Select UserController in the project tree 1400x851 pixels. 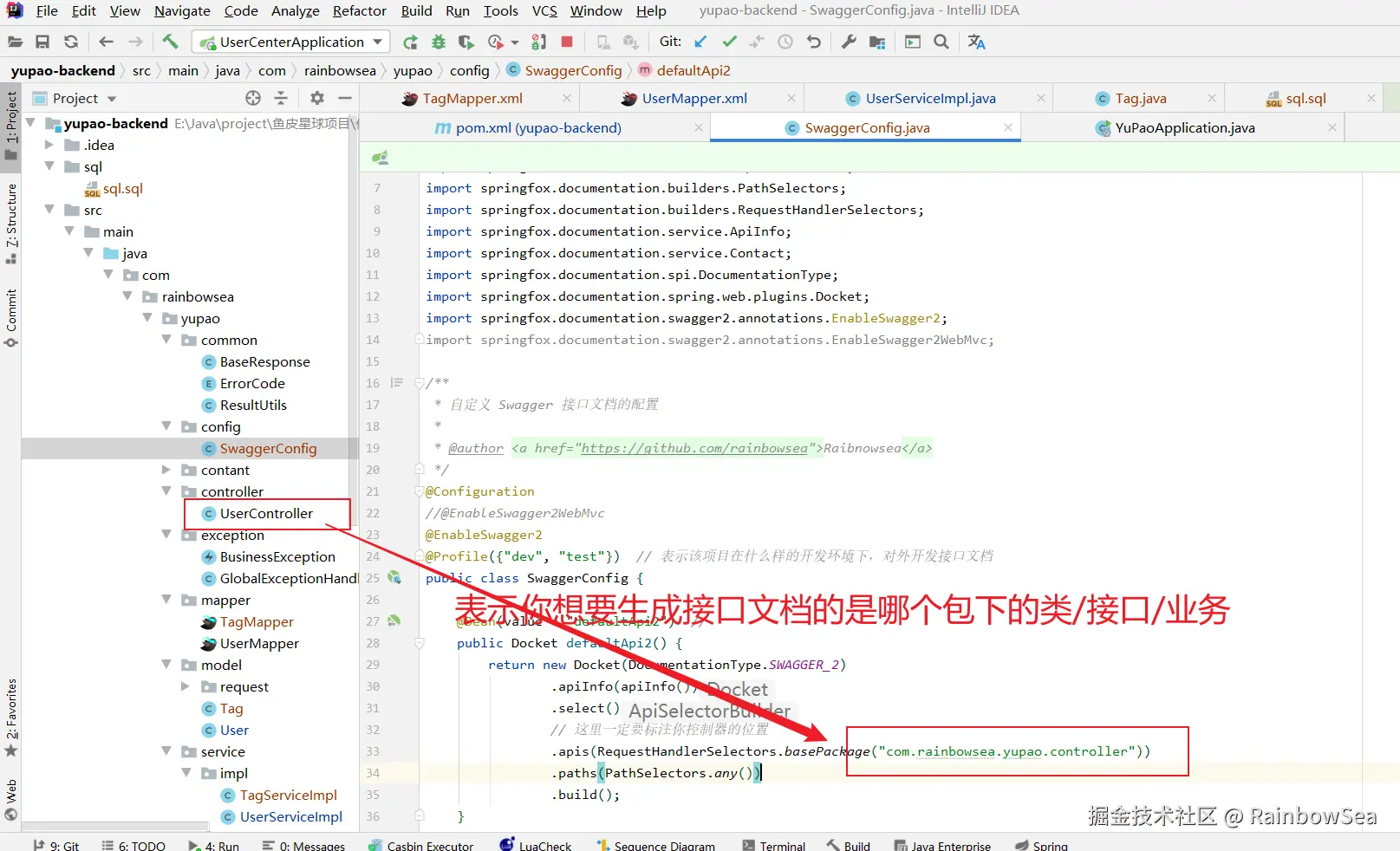tap(266, 513)
